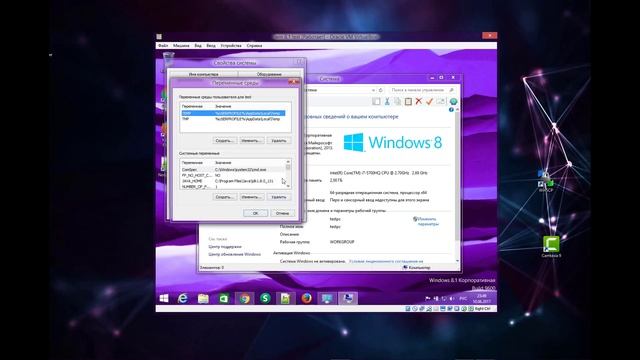
Task: Click the volume speaker tray icon
Action: [x=451, y=298]
